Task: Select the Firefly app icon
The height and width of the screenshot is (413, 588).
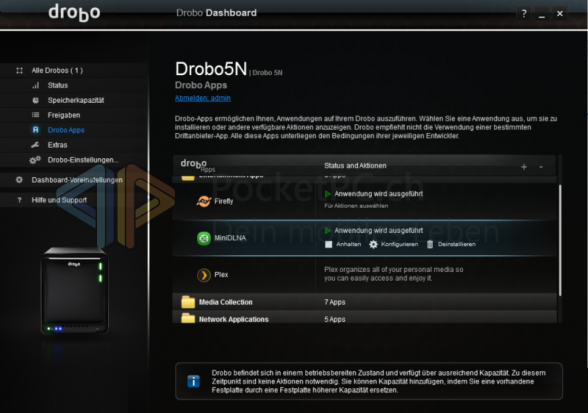Action: click(x=204, y=201)
